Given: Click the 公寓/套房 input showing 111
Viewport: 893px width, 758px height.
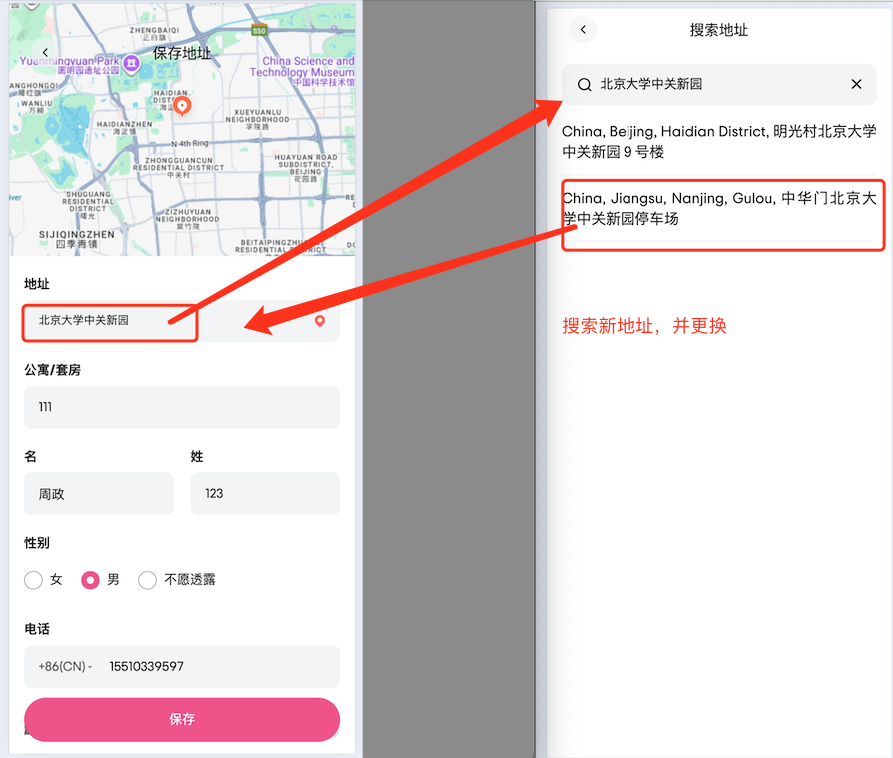Looking at the screenshot, I should 181,408.
